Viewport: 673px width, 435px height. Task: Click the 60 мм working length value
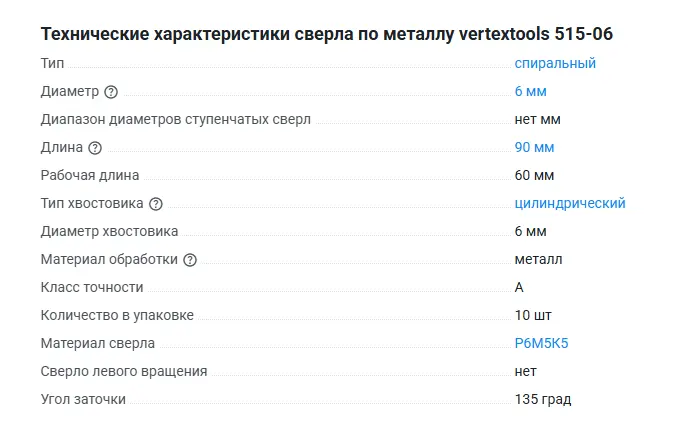pos(534,175)
